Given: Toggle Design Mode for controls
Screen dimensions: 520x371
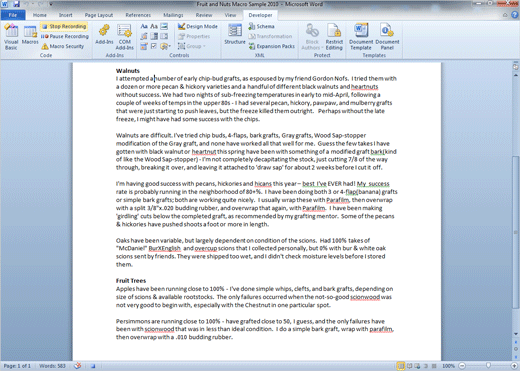Looking at the screenshot, I should [198, 26].
